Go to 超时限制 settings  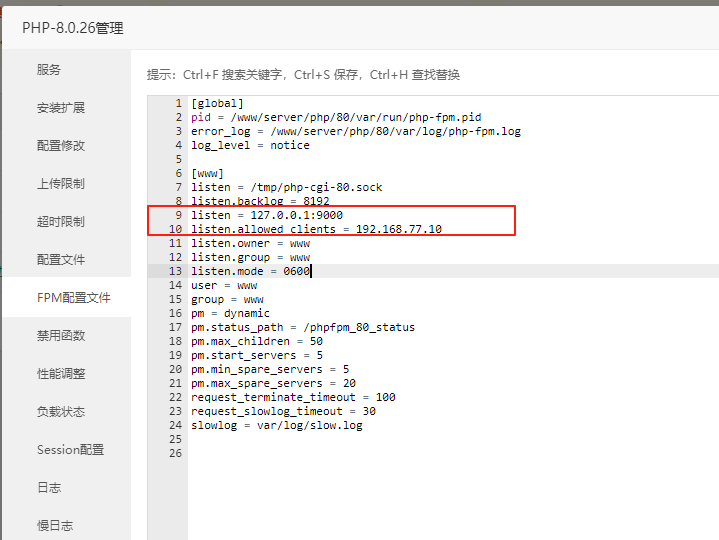[61, 221]
